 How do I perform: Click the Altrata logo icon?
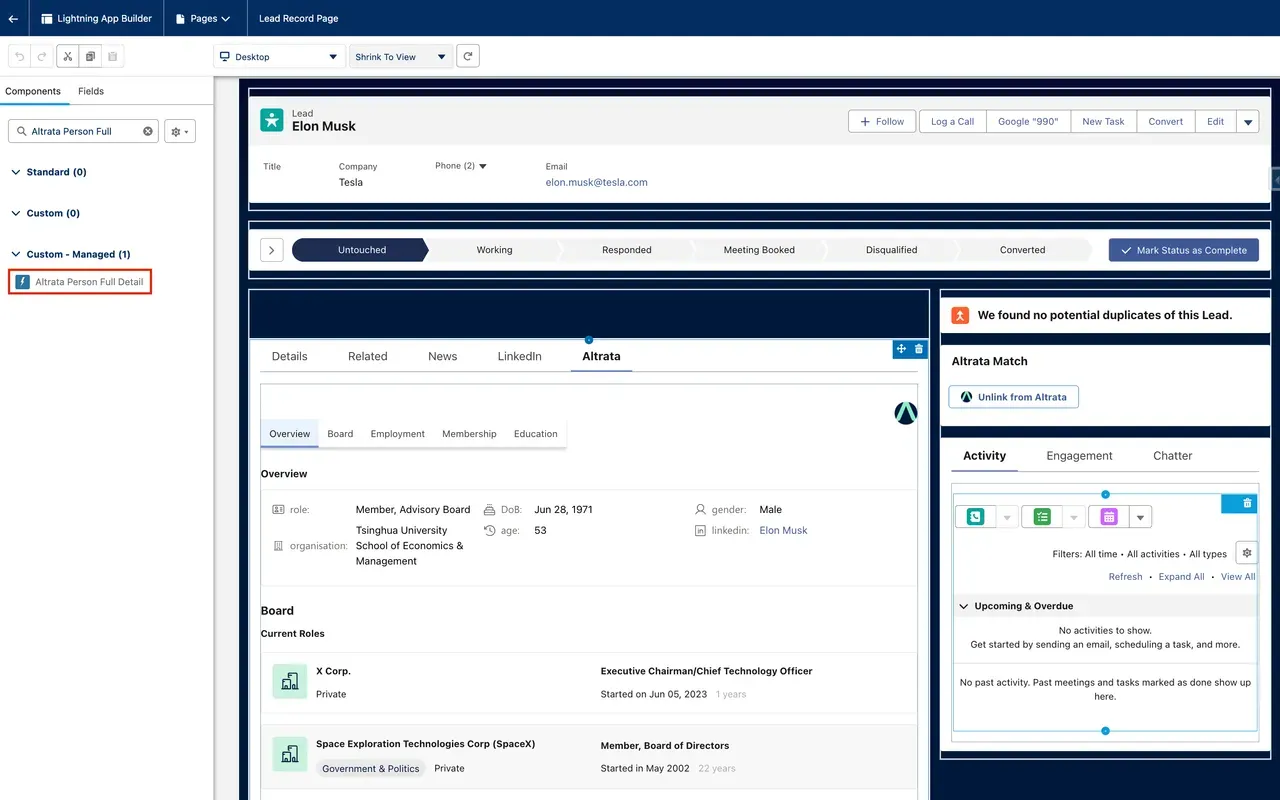coord(906,413)
